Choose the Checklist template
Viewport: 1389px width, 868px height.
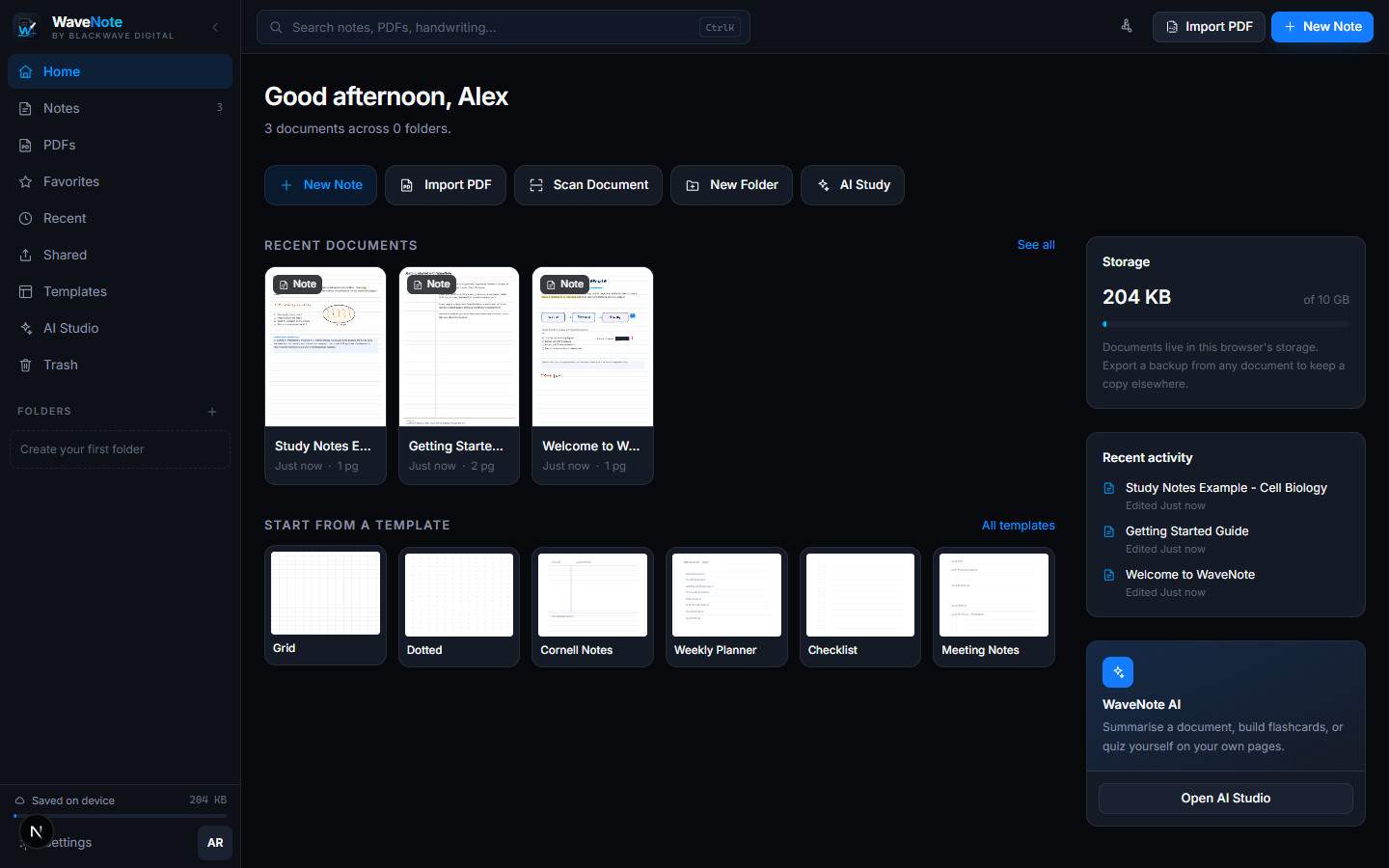click(860, 607)
